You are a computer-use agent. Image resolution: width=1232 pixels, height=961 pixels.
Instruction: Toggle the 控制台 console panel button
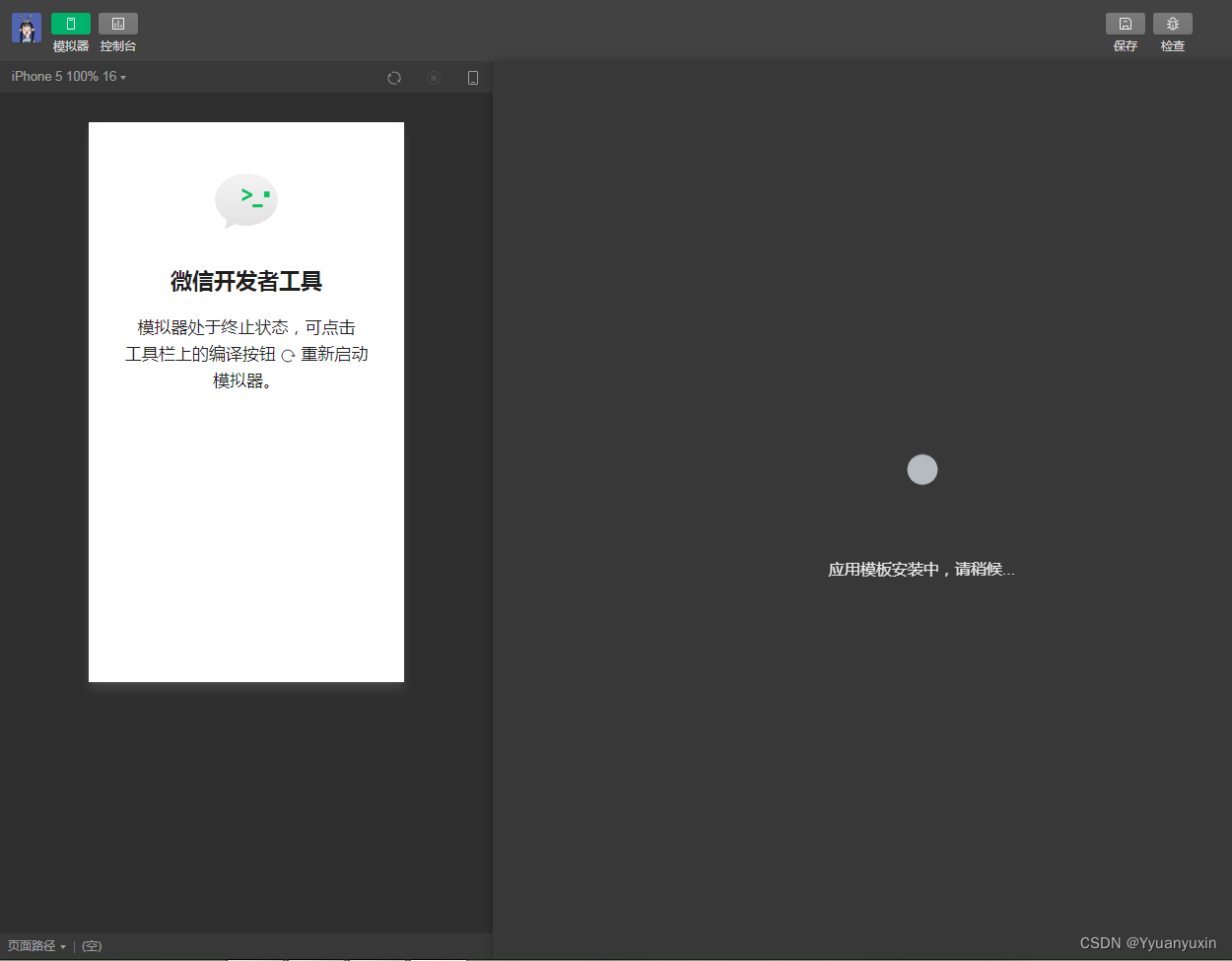118,24
